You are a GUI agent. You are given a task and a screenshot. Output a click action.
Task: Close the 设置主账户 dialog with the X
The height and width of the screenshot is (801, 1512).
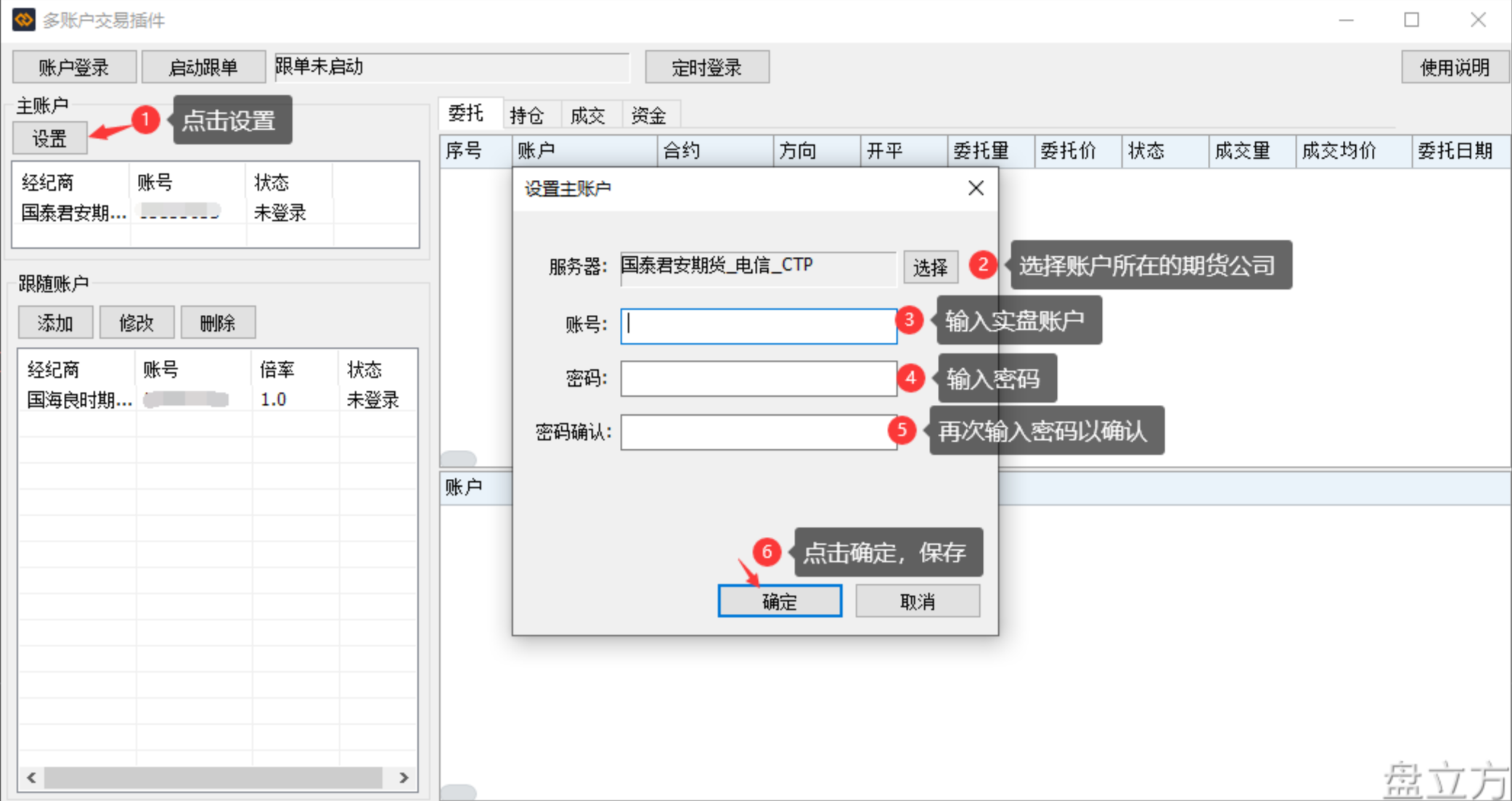click(x=976, y=189)
